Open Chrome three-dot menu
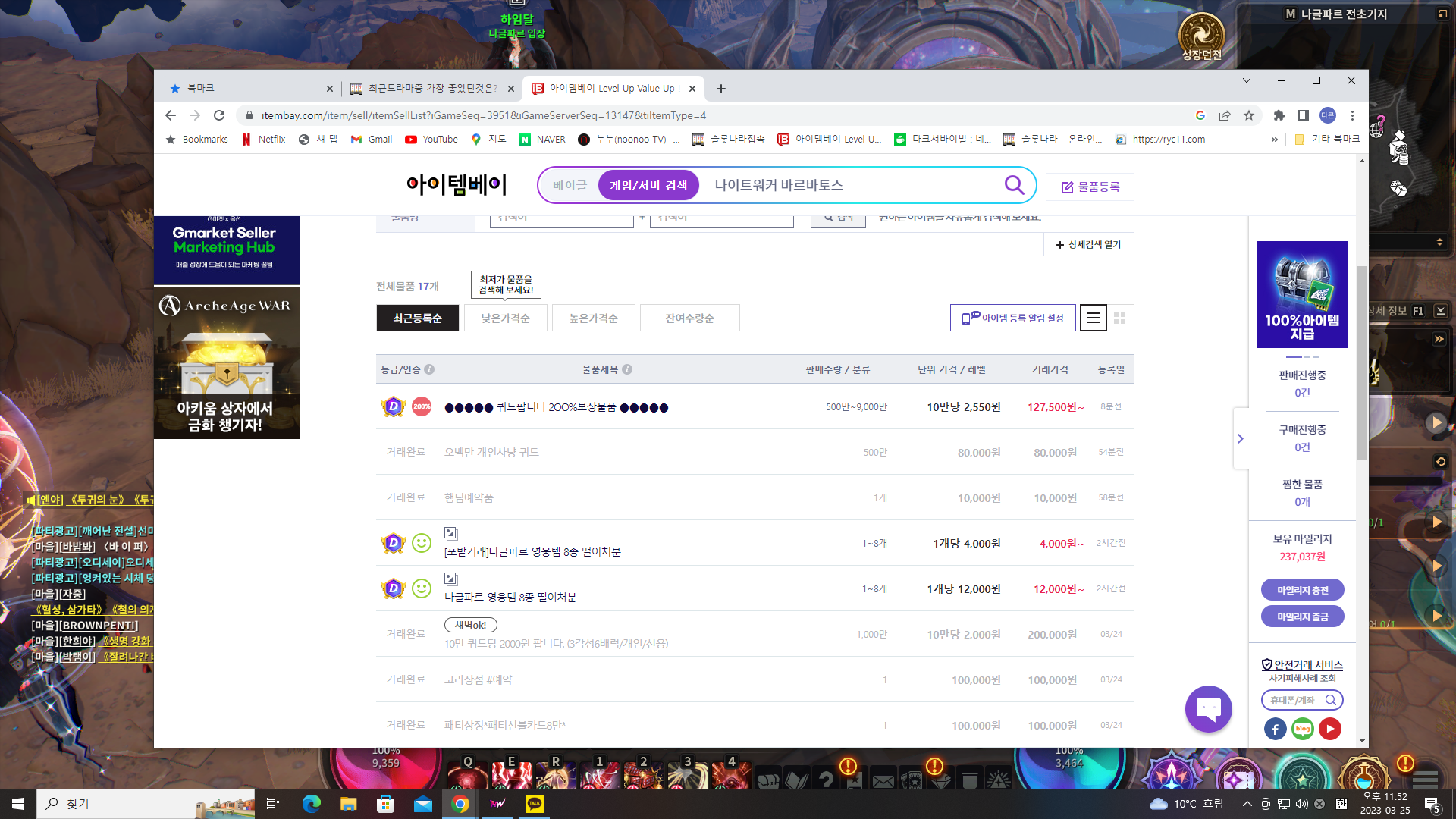Viewport: 1456px width, 819px height. [x=1352, y=115]
